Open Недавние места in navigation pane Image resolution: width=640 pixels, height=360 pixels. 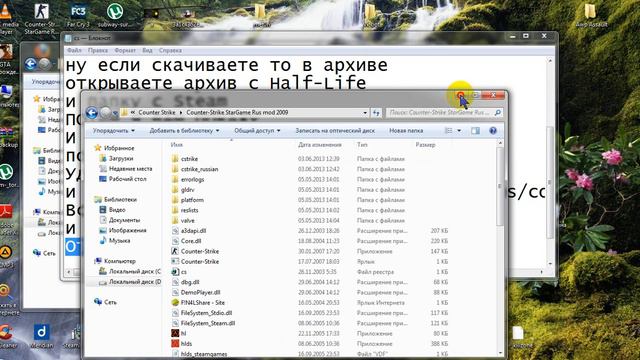[126, 169]
